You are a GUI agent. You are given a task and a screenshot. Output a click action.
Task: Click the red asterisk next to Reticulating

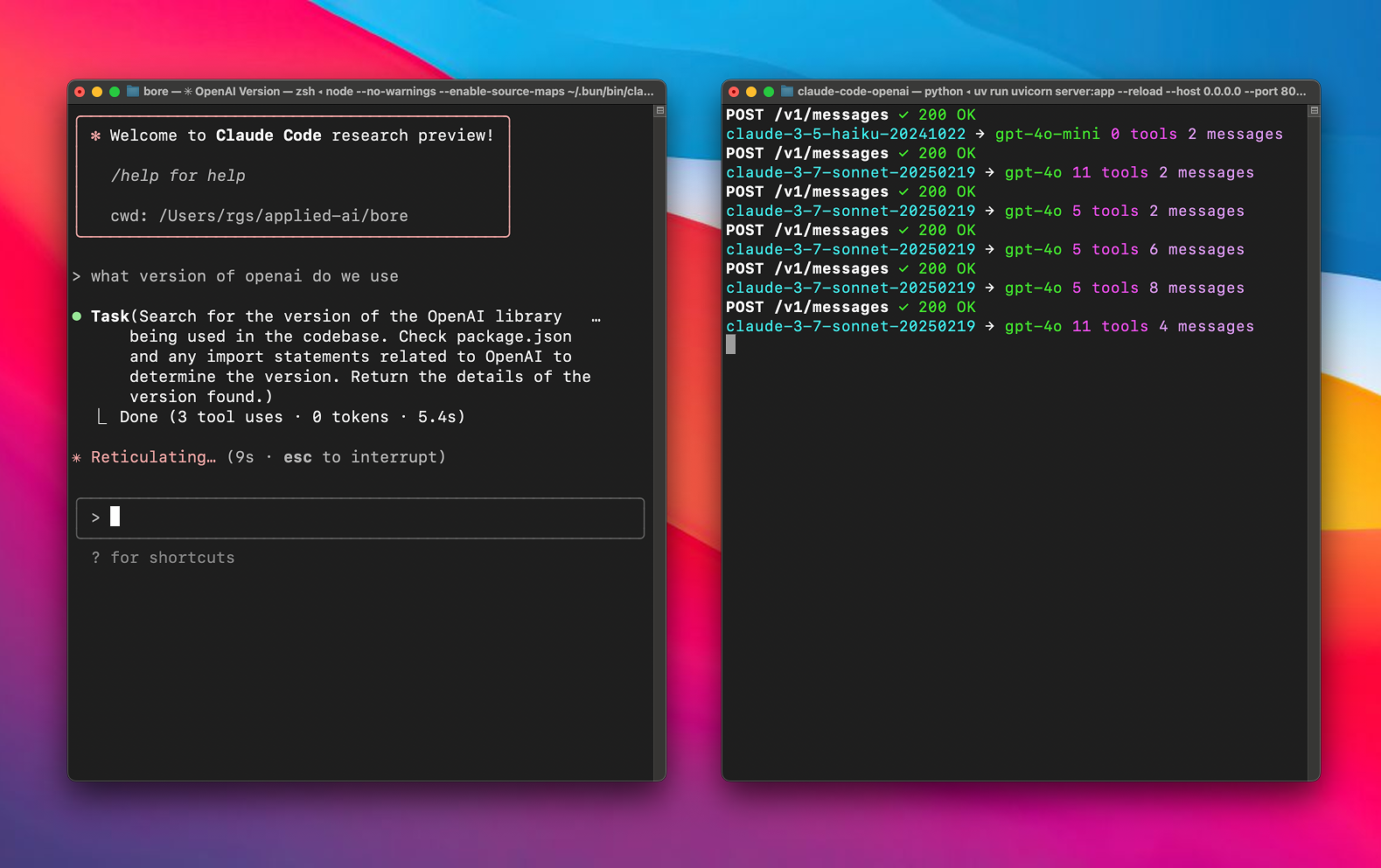click(x=77, y=458)
